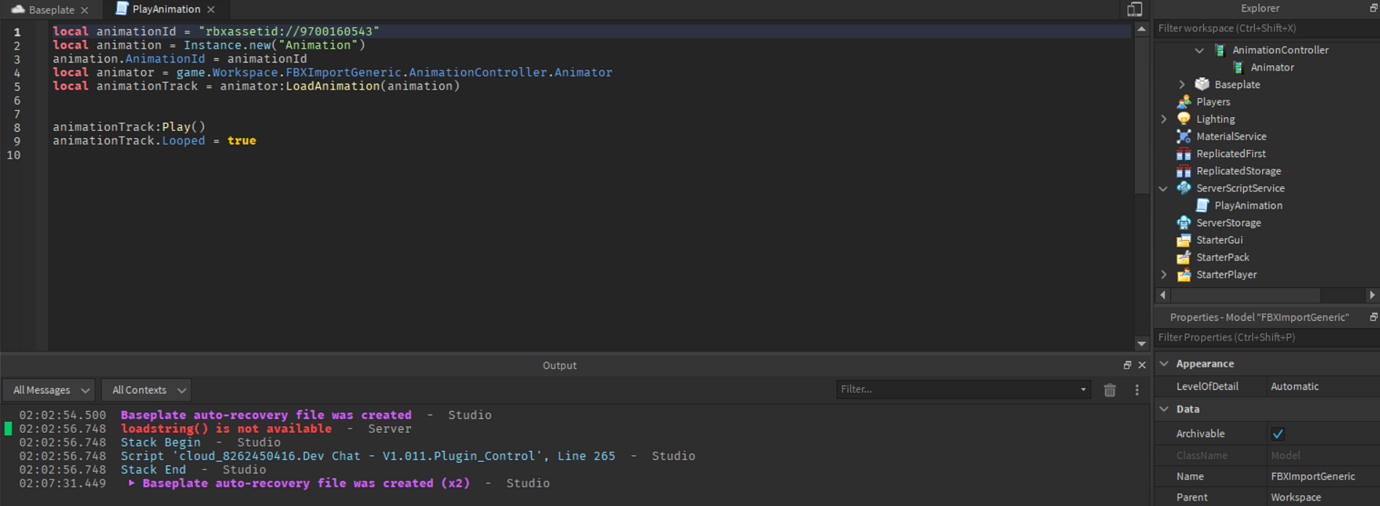Click the Filter workspace search field

pyautogui.click(x=1266, y=28)
